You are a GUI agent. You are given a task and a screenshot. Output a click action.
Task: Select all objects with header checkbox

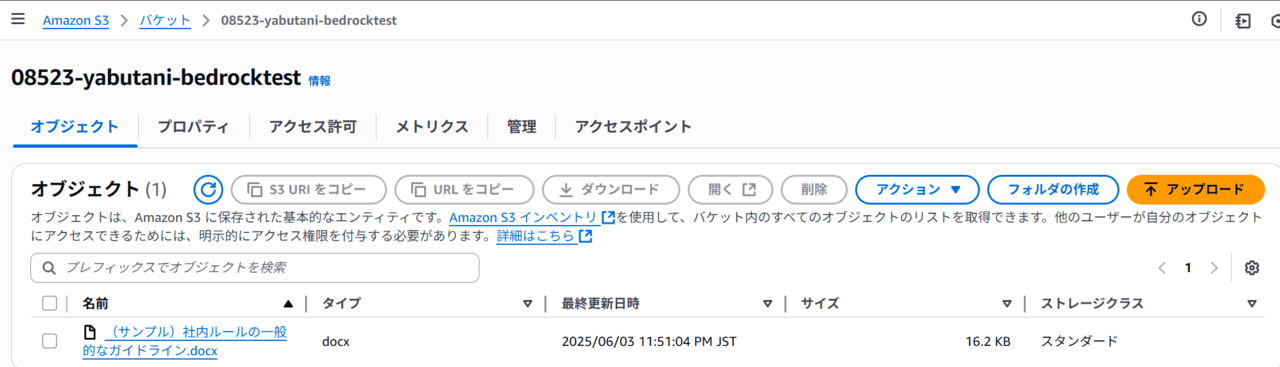[x=50, y=303]
